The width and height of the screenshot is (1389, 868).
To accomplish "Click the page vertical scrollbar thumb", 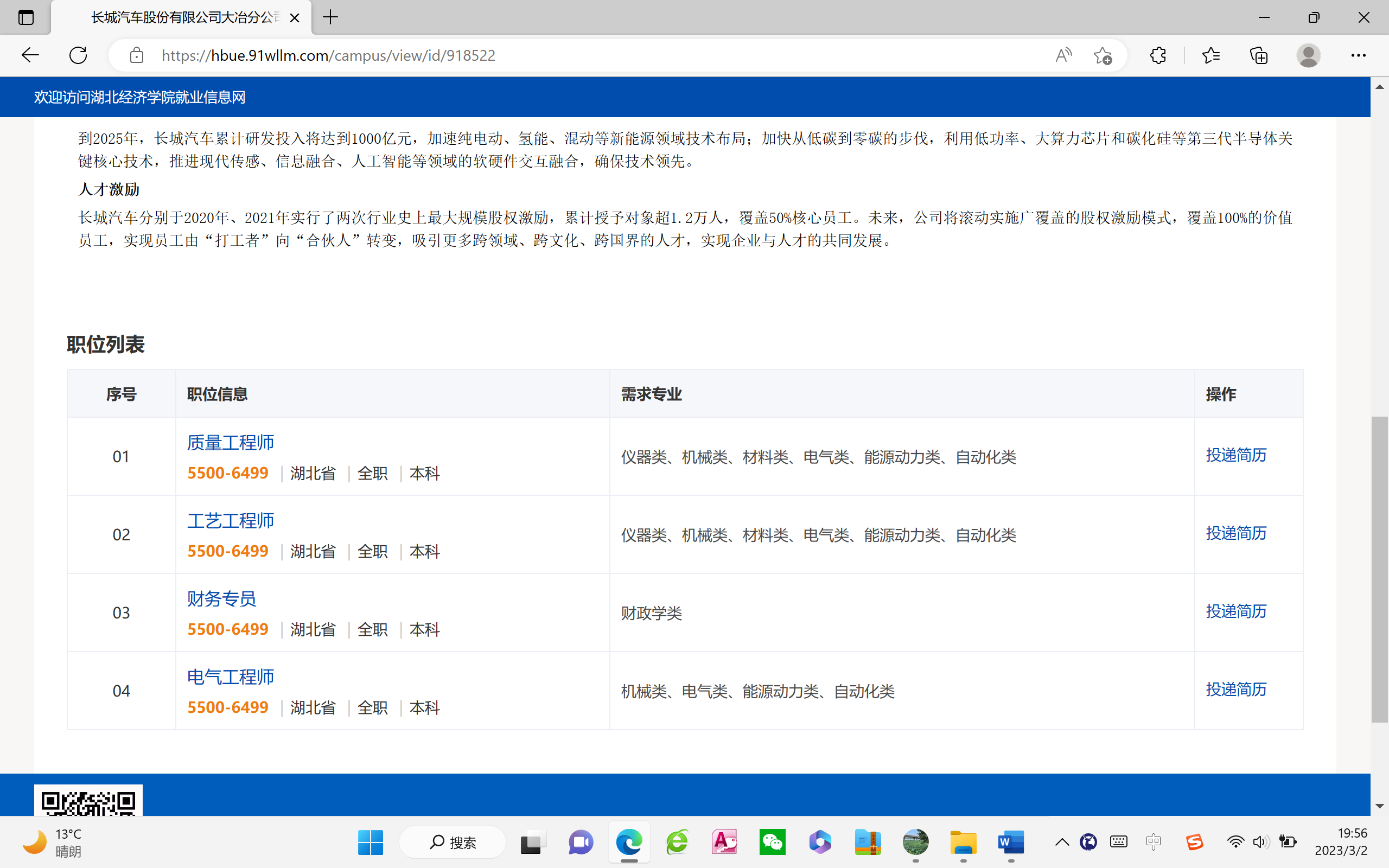I will pyautogui.click(x=1379, y=569).
